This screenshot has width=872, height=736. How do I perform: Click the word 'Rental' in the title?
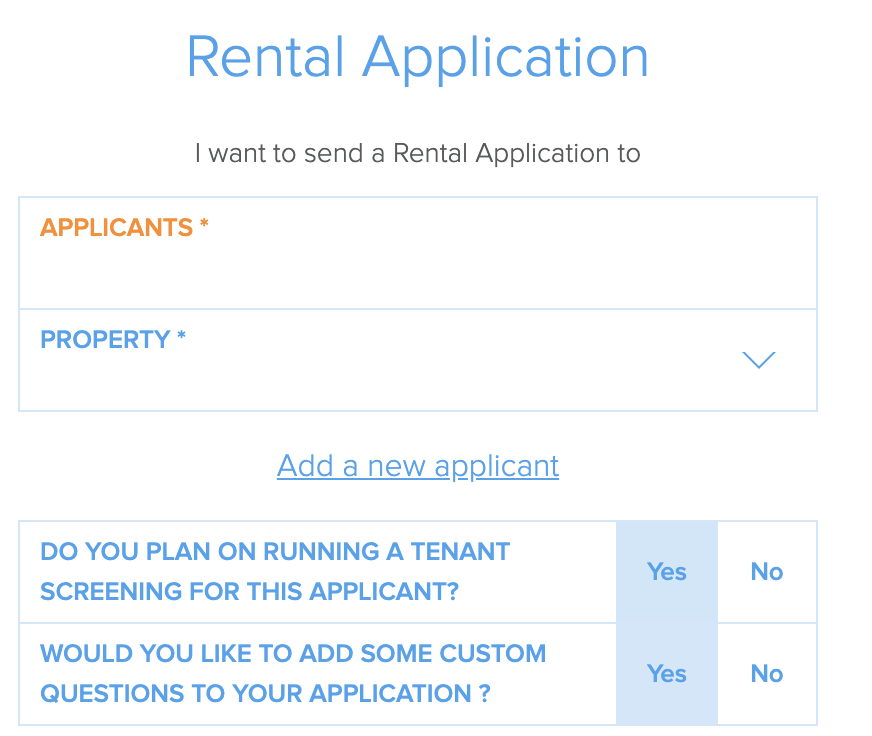(265, 57)
